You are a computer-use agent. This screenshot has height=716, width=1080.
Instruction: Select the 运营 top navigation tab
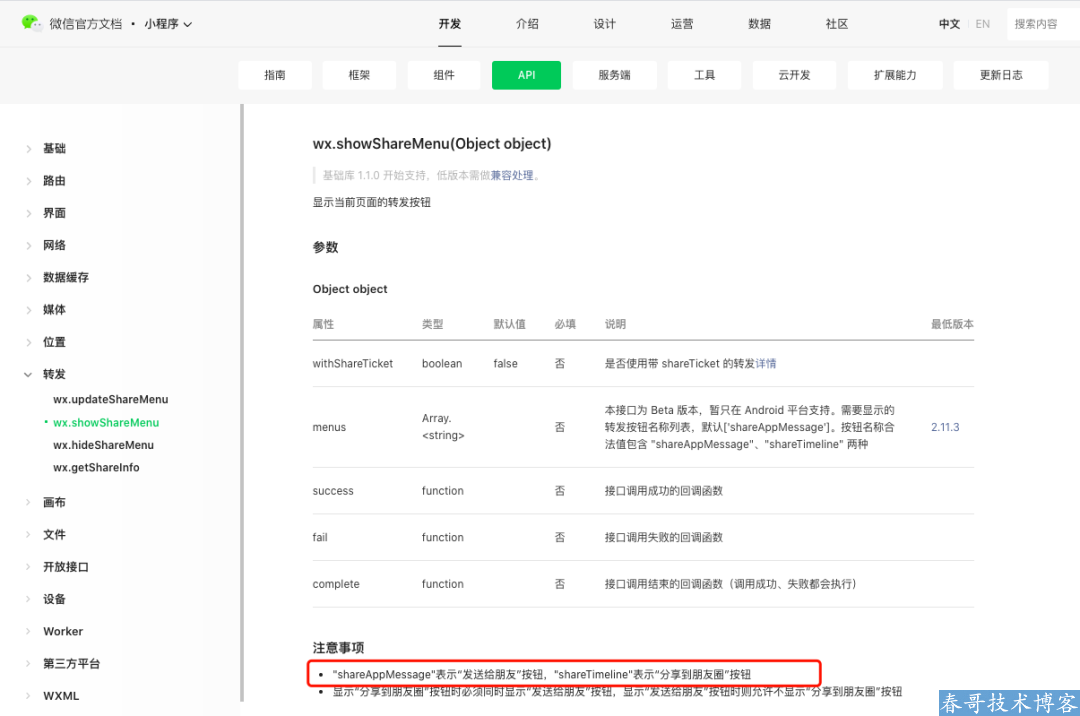tap(682, 24)
